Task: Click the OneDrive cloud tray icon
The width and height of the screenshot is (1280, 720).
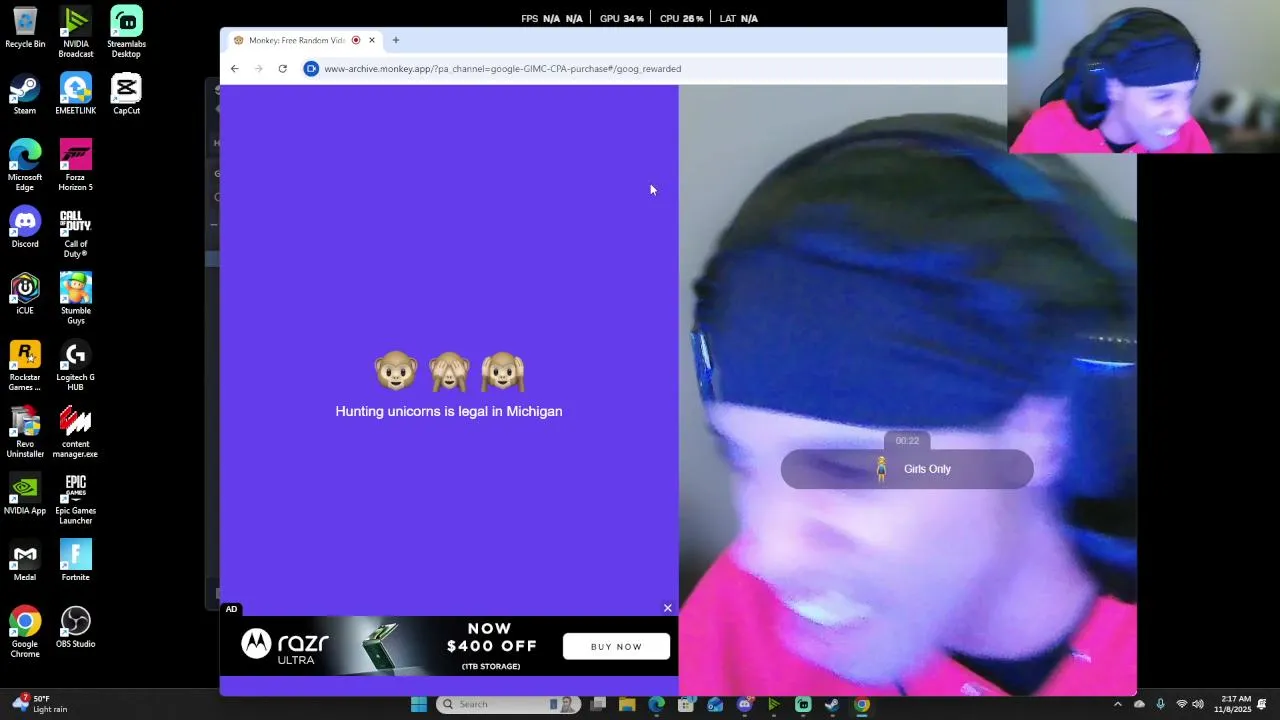Action: click(x=1139, y=704)
